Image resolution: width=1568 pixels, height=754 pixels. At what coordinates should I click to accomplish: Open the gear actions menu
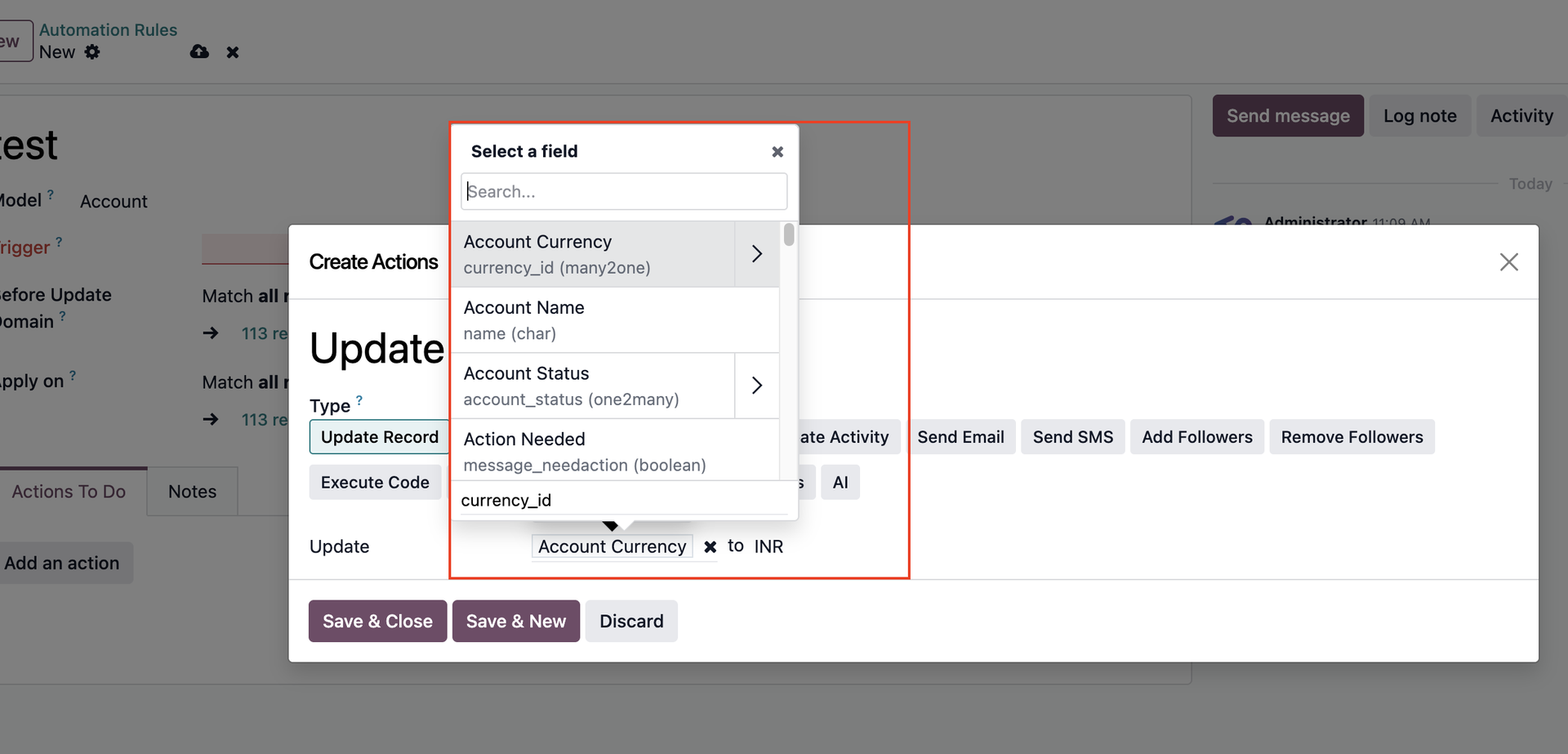click(92, 52)
